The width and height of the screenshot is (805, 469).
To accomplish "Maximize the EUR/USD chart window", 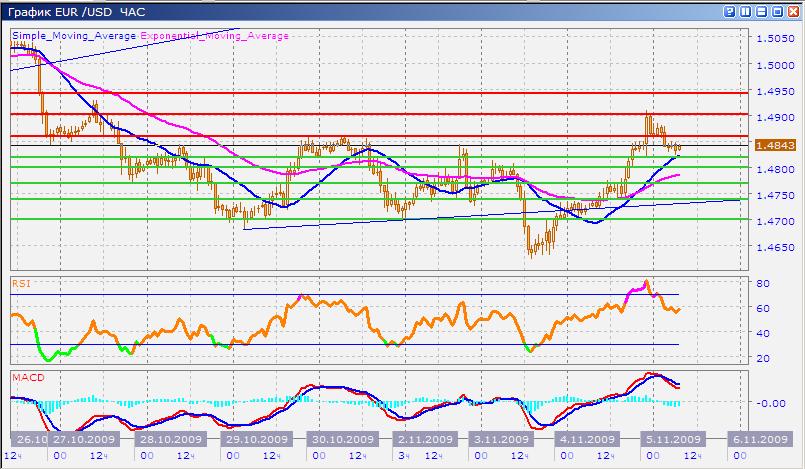I will pyautogui.click(x=777, y=11).
